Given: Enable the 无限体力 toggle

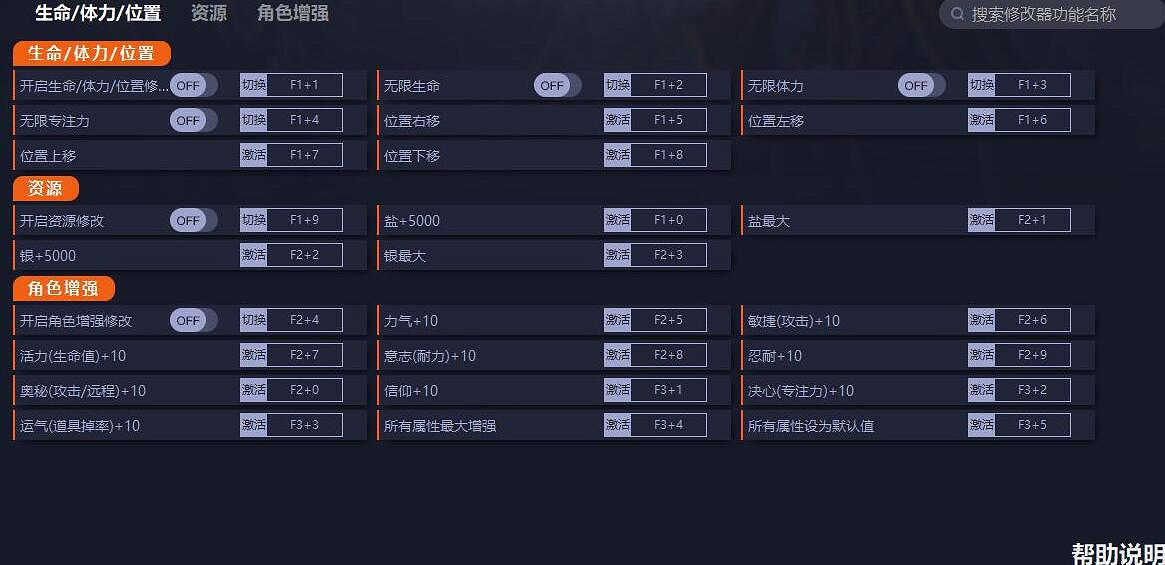Looking at the screenshot, I should (x=921, y=85).
